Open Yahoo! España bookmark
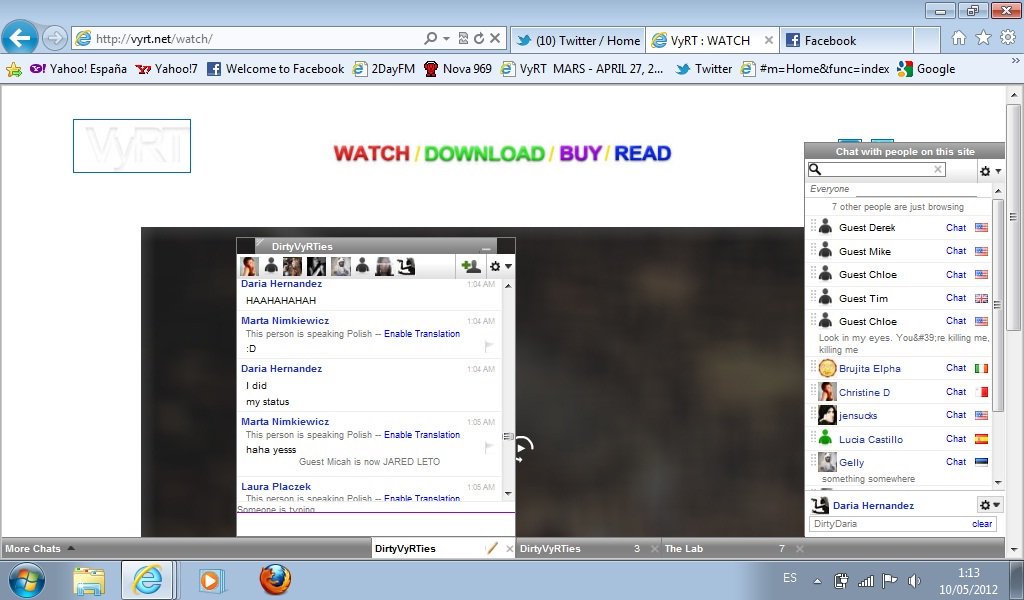 click(x=78, y=69)
